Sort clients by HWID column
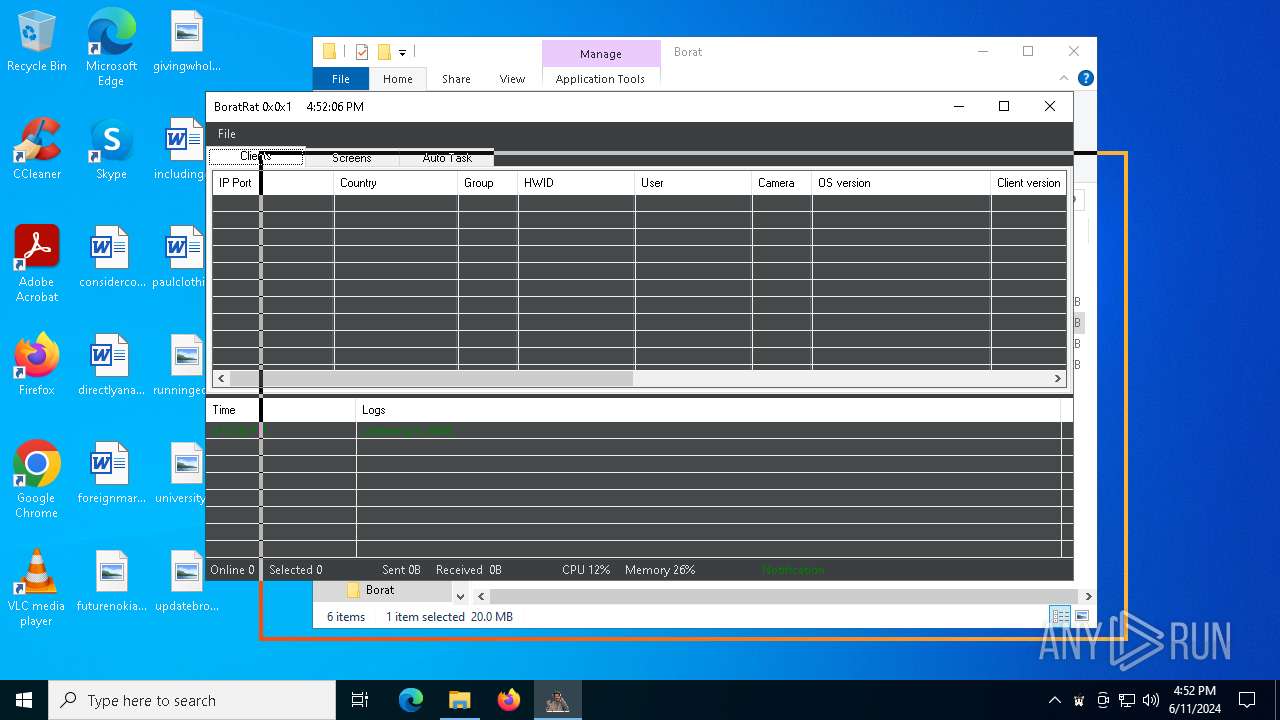 coord(576,183)
